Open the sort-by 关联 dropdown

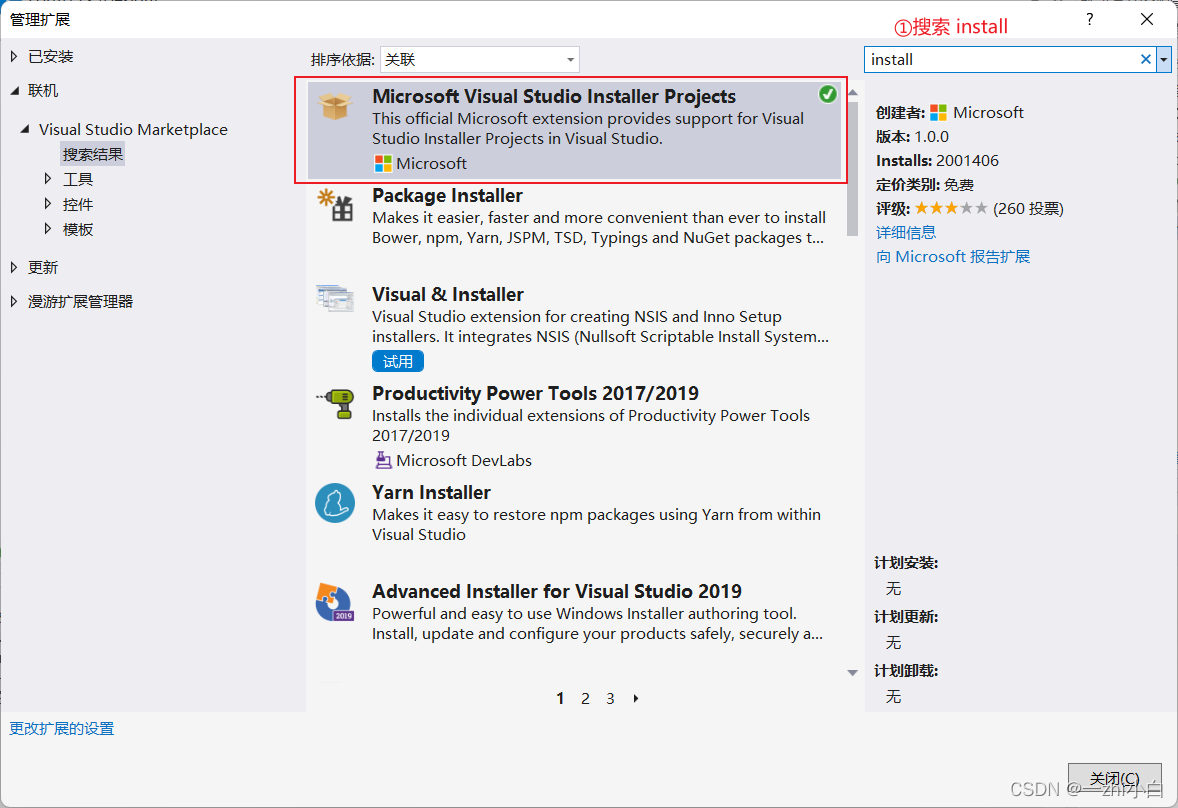click(479, 59)
